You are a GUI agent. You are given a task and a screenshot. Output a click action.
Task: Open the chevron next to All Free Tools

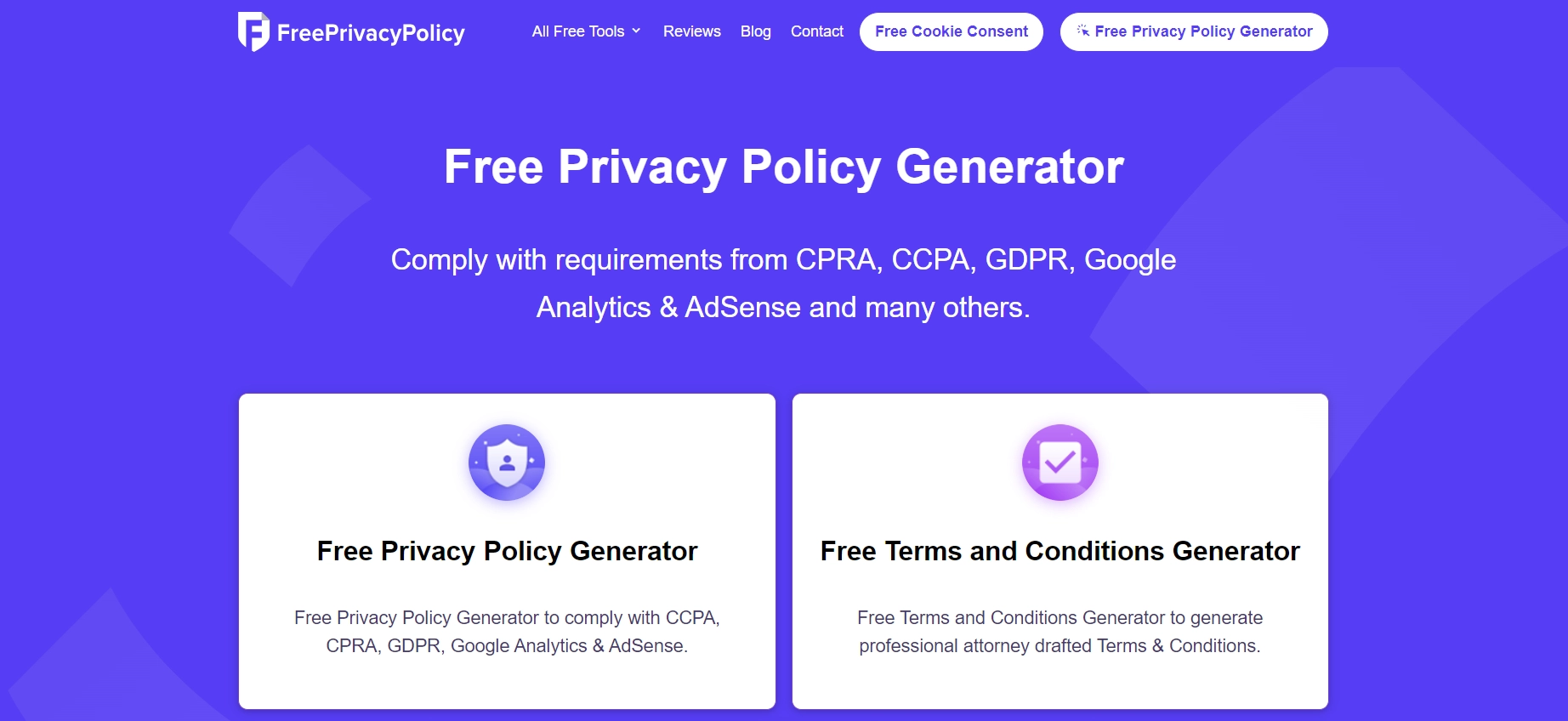(x=637, y=31)
